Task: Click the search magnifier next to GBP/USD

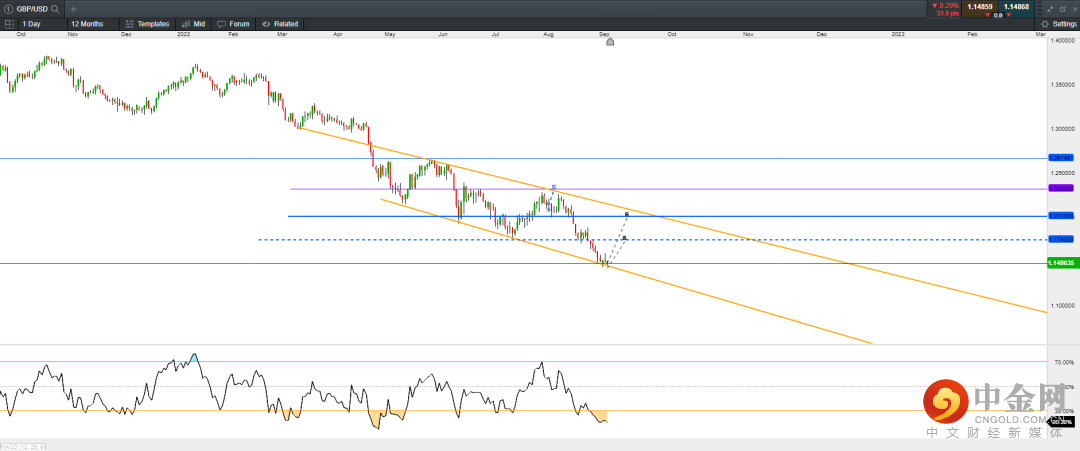Action: (54, 8)
